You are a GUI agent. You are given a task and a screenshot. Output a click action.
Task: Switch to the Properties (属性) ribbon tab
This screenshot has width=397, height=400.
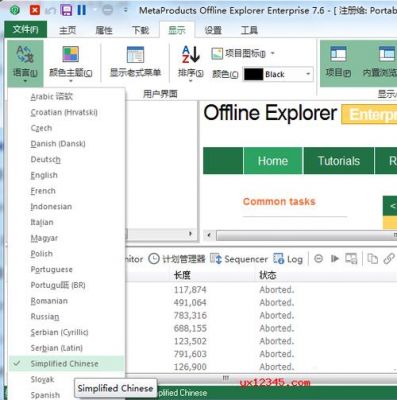point(104,30)
